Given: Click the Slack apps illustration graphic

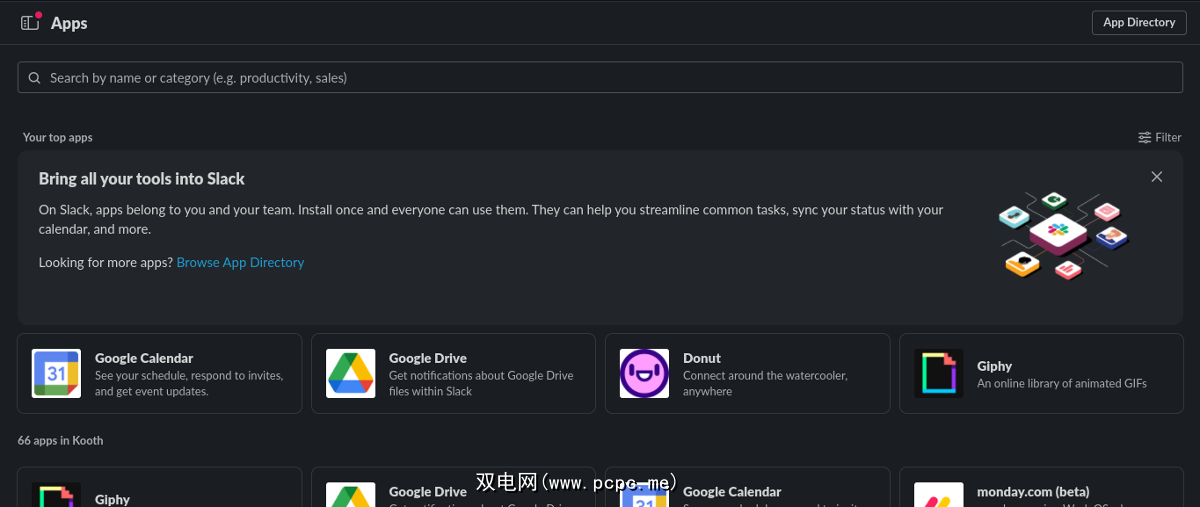Looking at the screenshot, I should click(1064, 236).
